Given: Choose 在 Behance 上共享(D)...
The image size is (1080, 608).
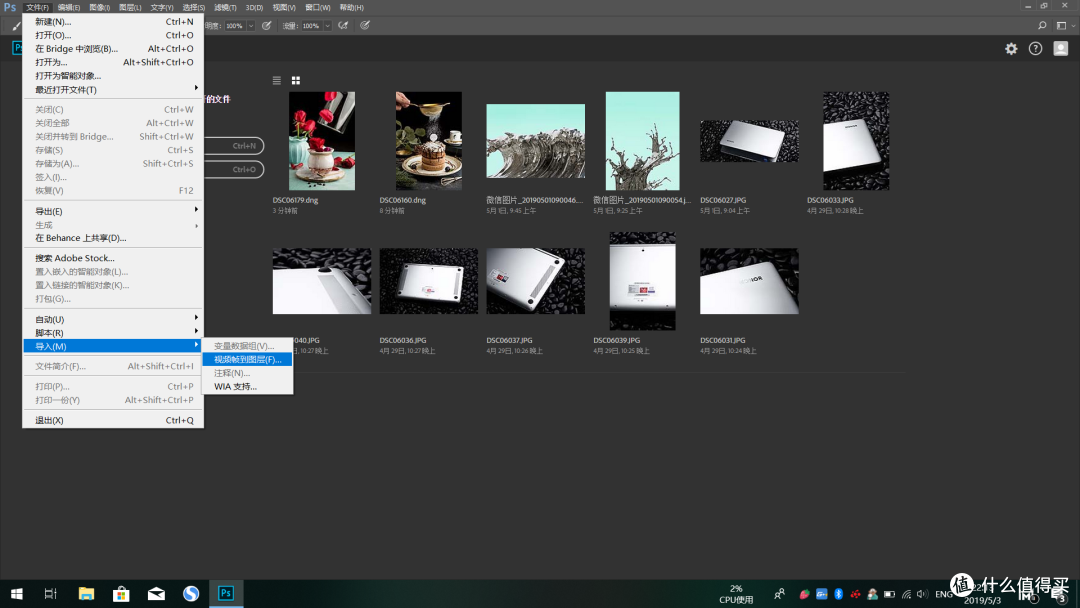Looking at the screenshot, I should tap(114, 238).
